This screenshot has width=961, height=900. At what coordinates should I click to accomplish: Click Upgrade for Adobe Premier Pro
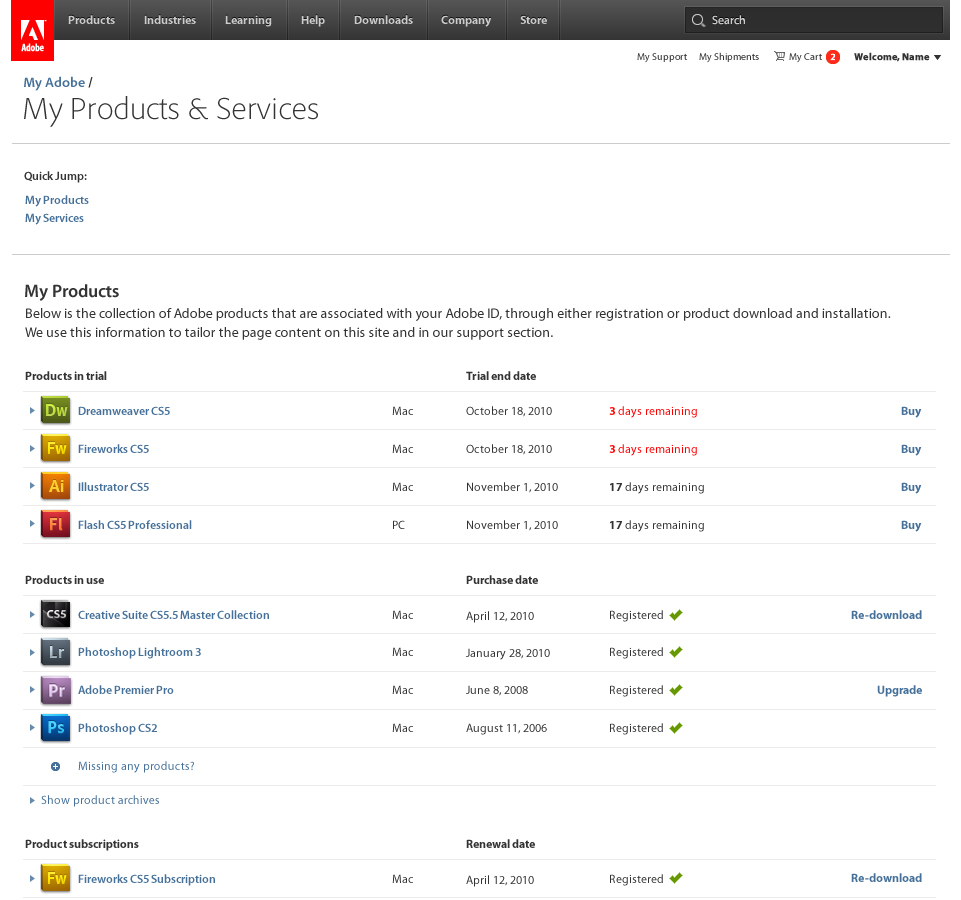(x=899, y=690)
